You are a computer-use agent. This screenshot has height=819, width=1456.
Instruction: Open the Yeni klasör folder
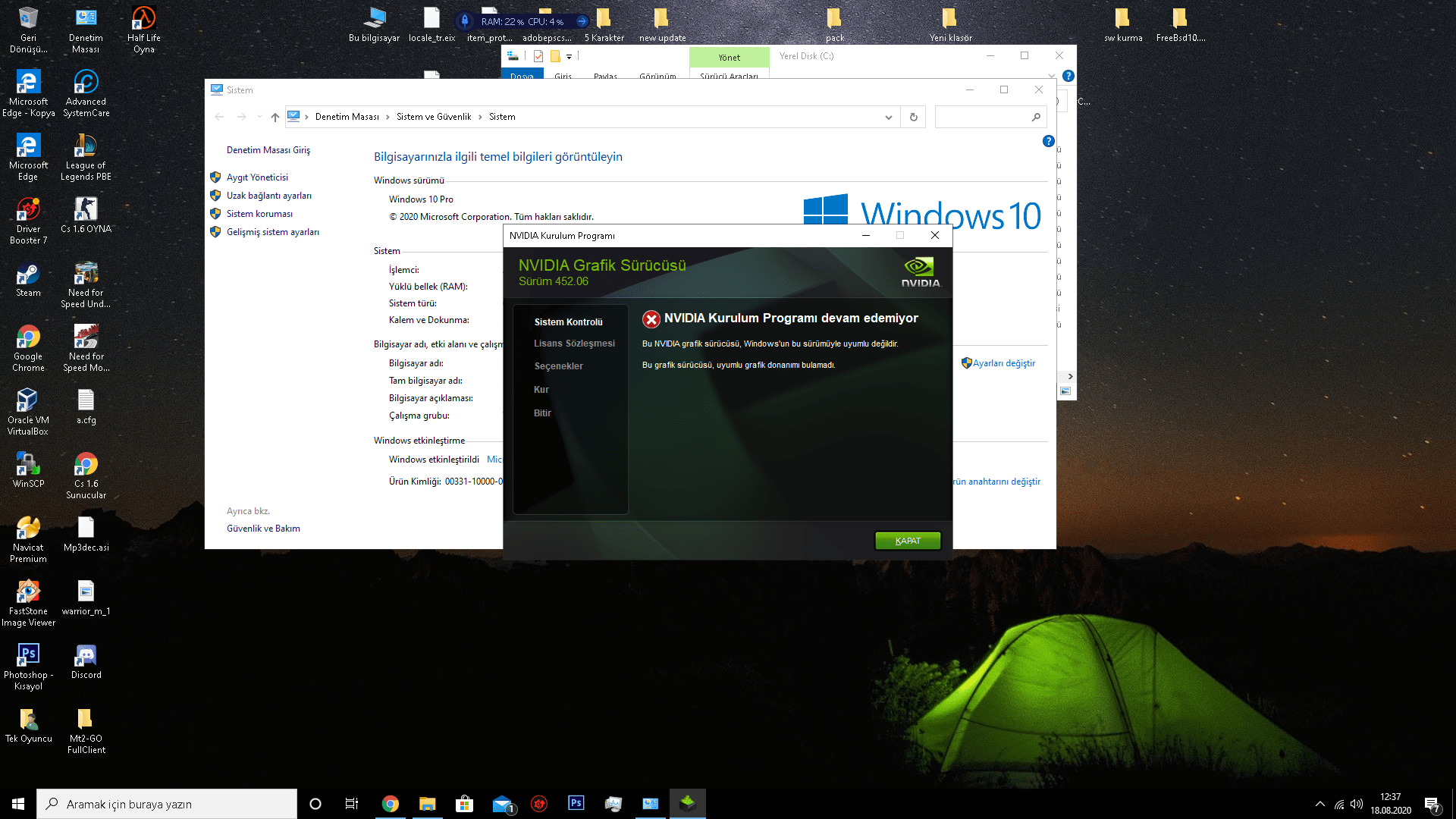(950, 24)
